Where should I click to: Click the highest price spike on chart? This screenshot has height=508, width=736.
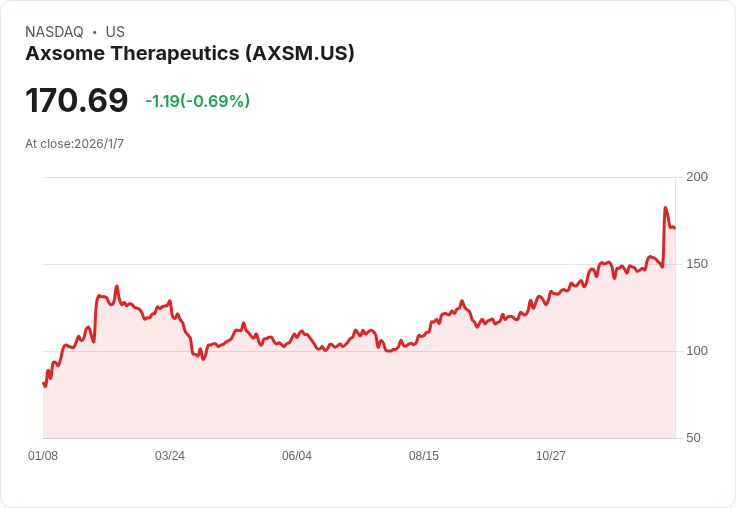point(665,208)
